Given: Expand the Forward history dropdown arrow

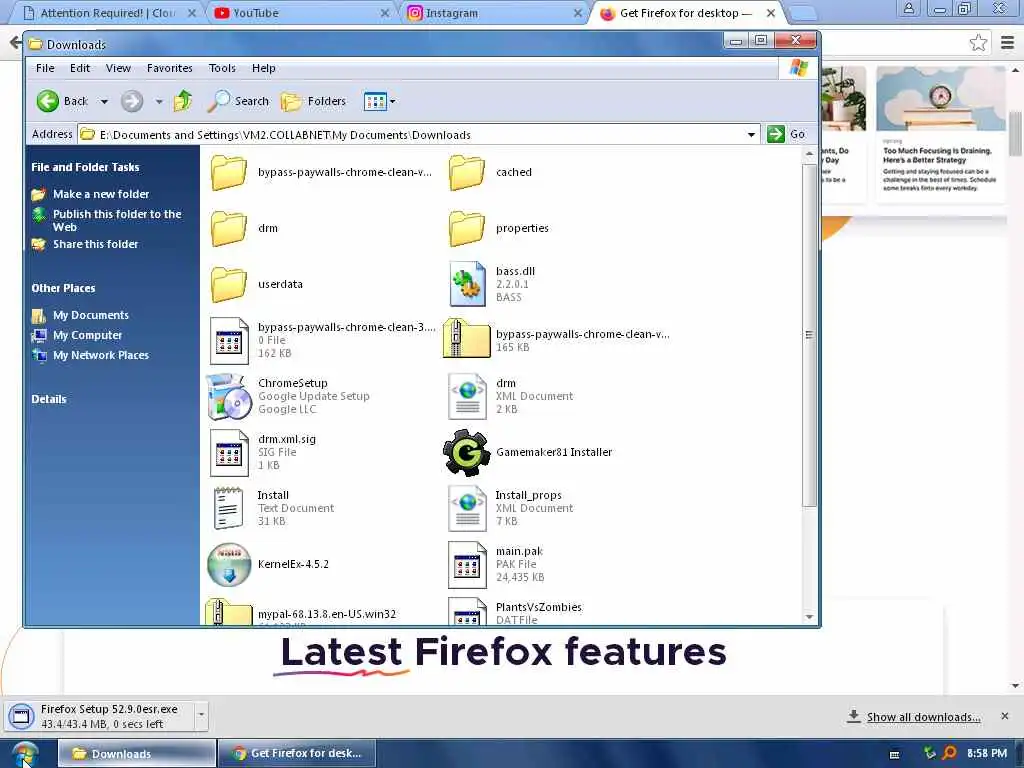Looking at the screenshot, I should click(x=159, y=101).
